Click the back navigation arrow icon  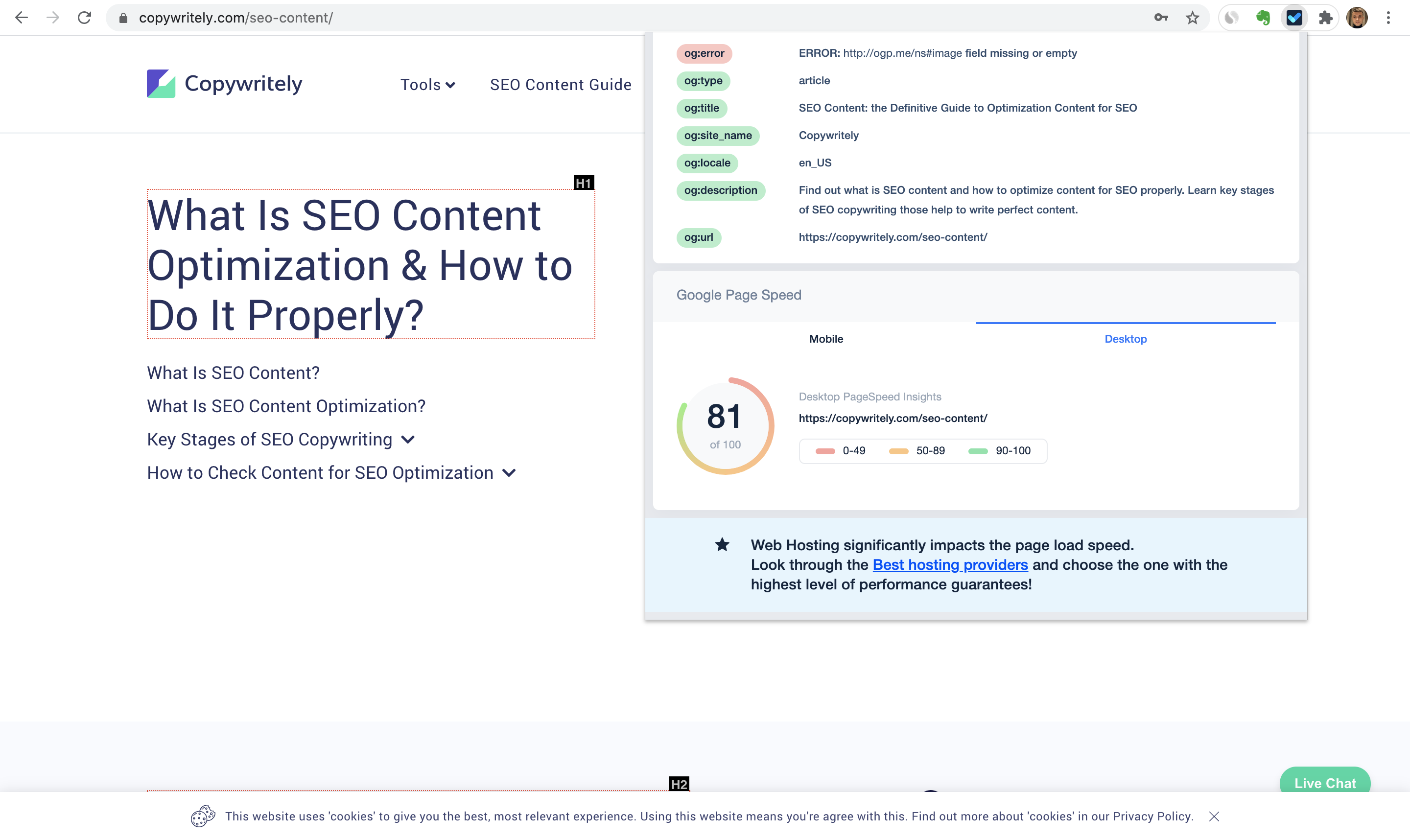click(x=20, y=17)
